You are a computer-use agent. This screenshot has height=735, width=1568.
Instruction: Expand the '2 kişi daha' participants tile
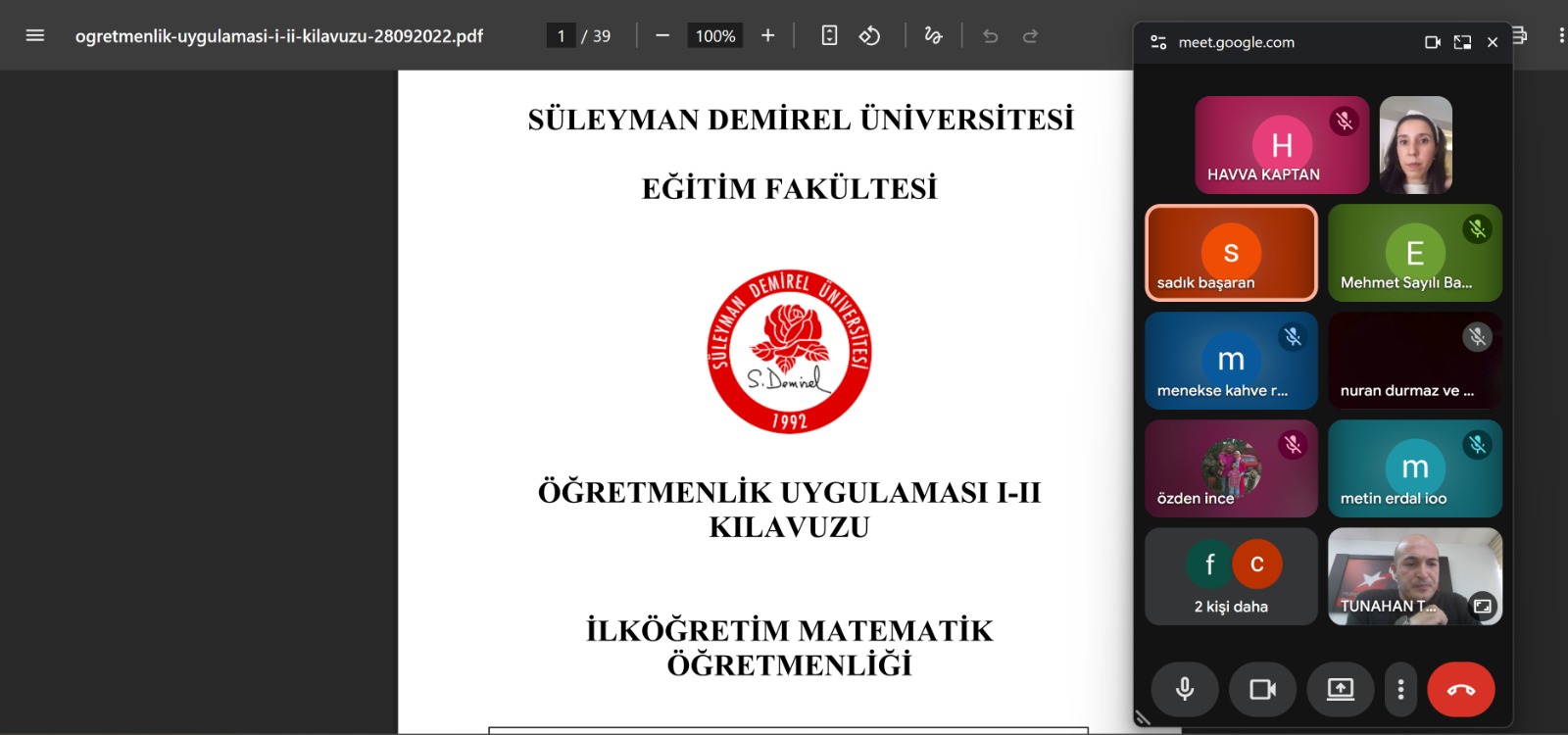pyautogui.click(x=1231, y=576)
